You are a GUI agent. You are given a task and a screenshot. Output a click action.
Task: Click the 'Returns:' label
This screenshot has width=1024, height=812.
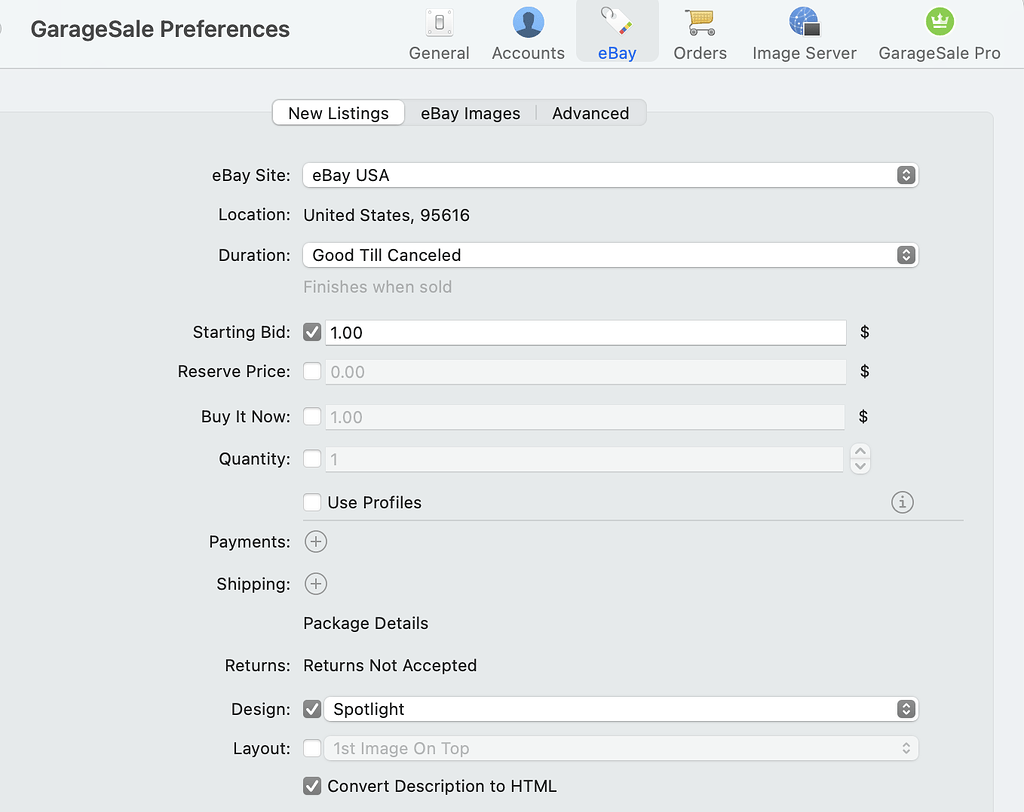[257, 665]
